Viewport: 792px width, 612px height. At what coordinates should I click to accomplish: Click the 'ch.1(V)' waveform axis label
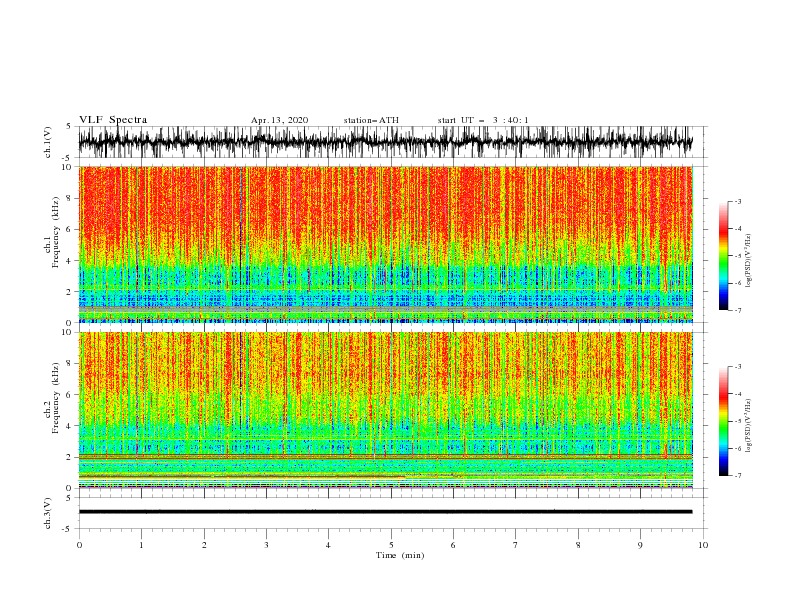pyautogui.click(x=47, y=142)
